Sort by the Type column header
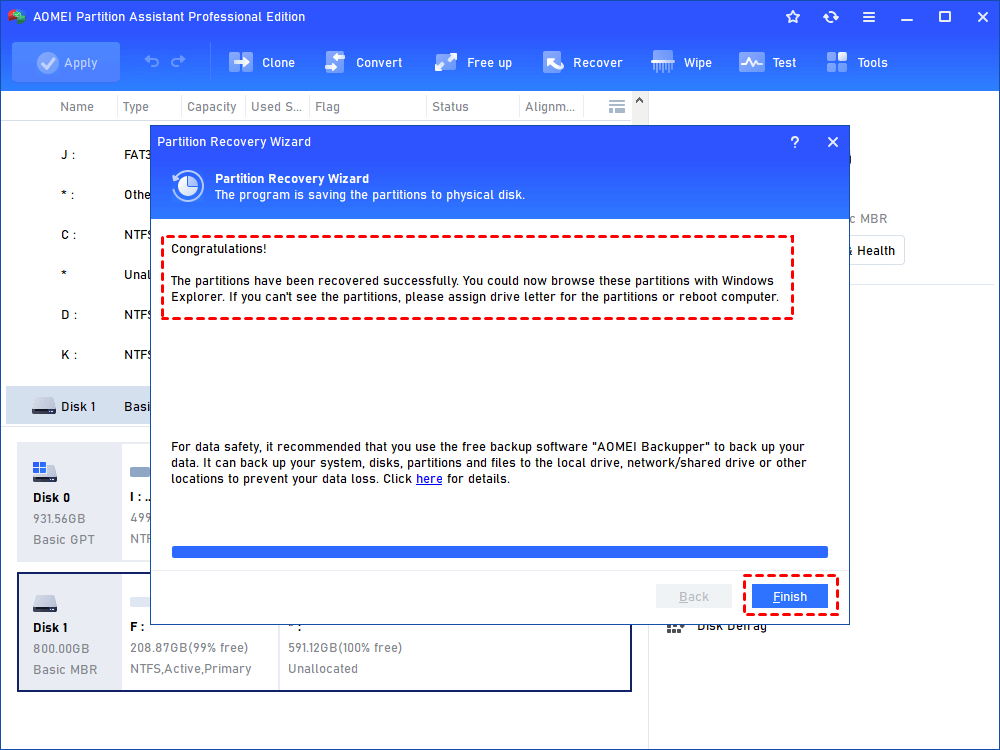 [x=136, y=107]
